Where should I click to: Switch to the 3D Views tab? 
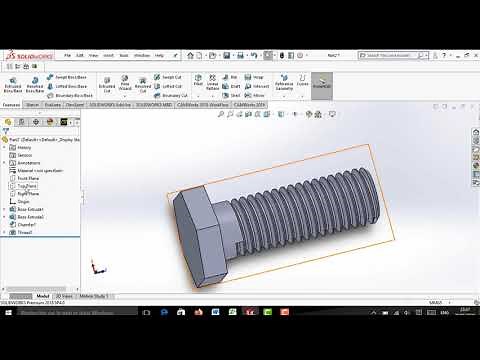coord(64,296)
